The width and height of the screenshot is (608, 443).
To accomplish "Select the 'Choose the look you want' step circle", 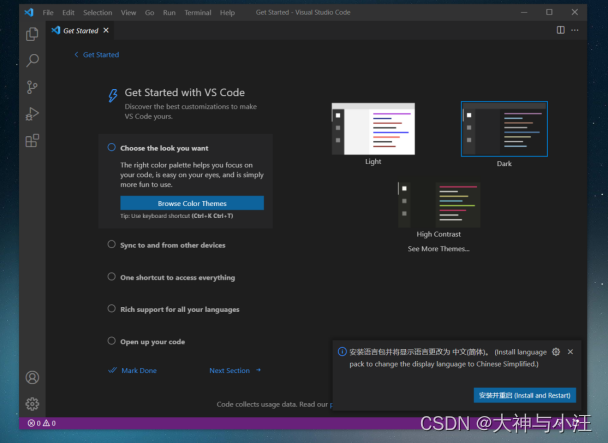I will 112,147.
